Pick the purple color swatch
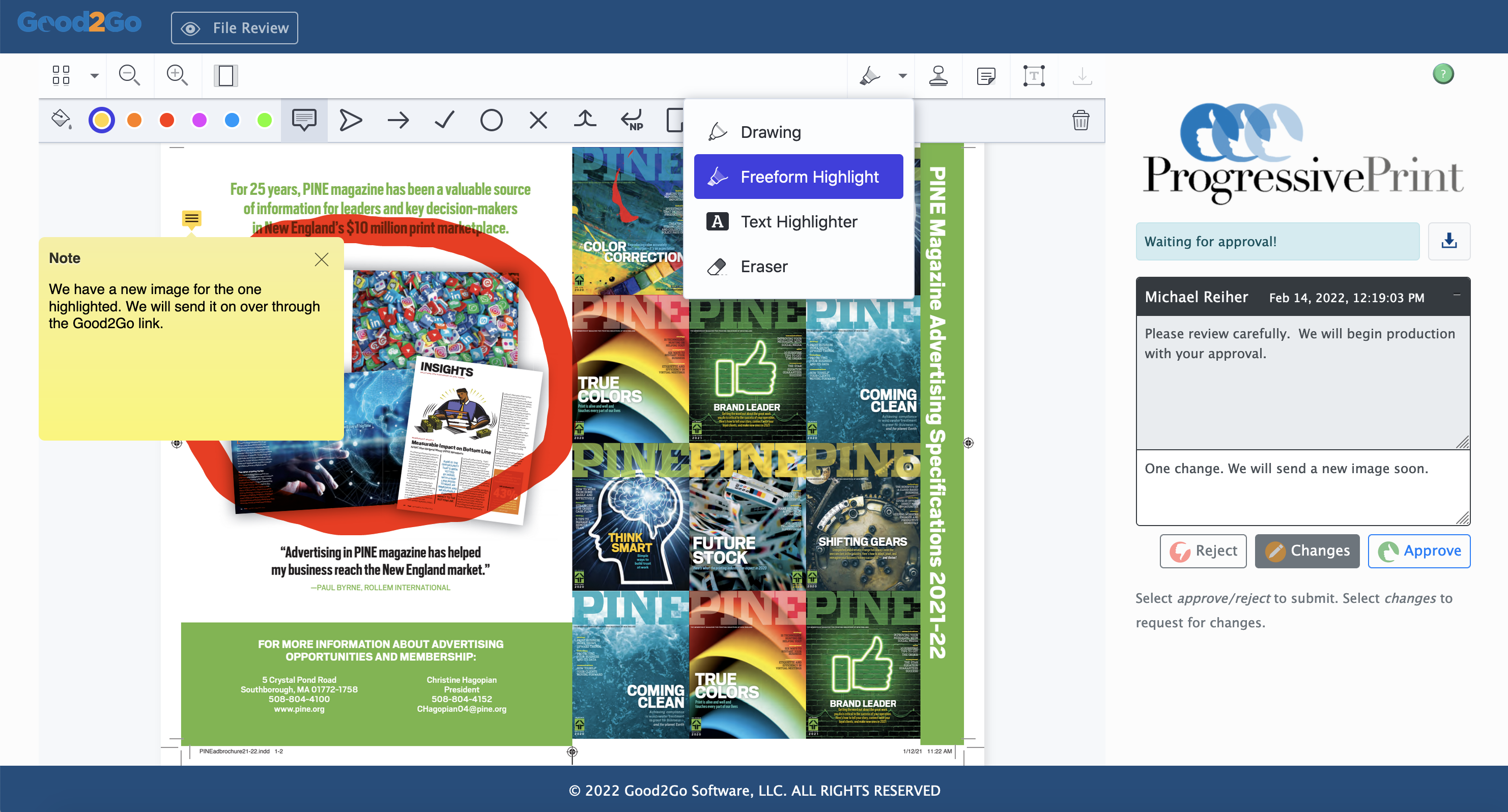1508x812 pixels. pos(200,121)
